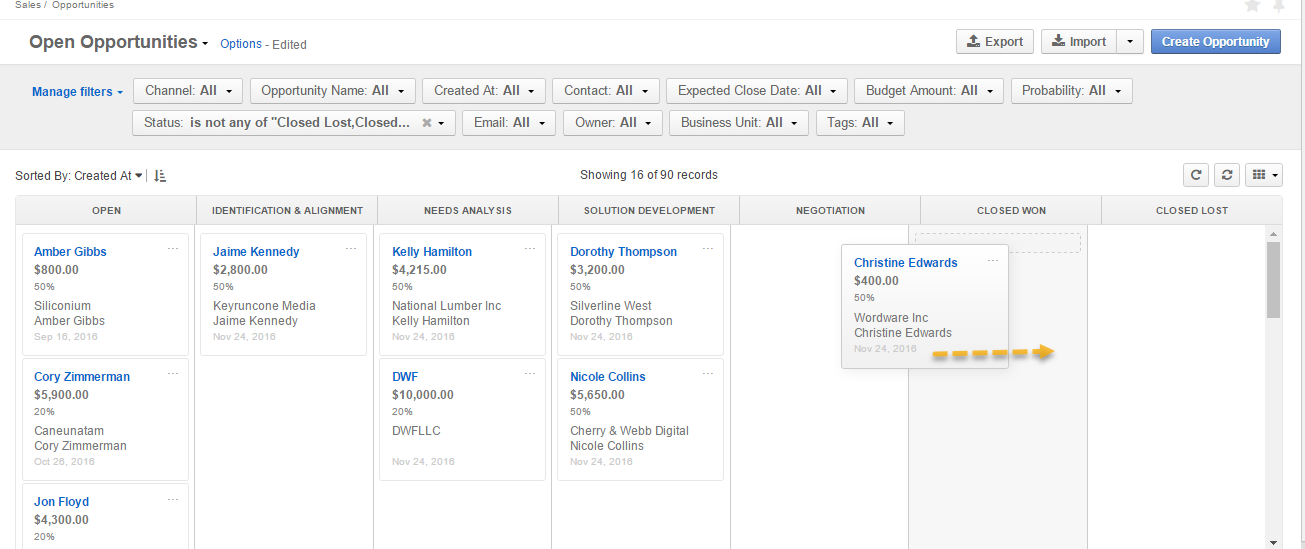This screenshot has height=549, width=1305.
Task: Click 'Showing 16 of 90 records' text
Action: click(649, 175)
